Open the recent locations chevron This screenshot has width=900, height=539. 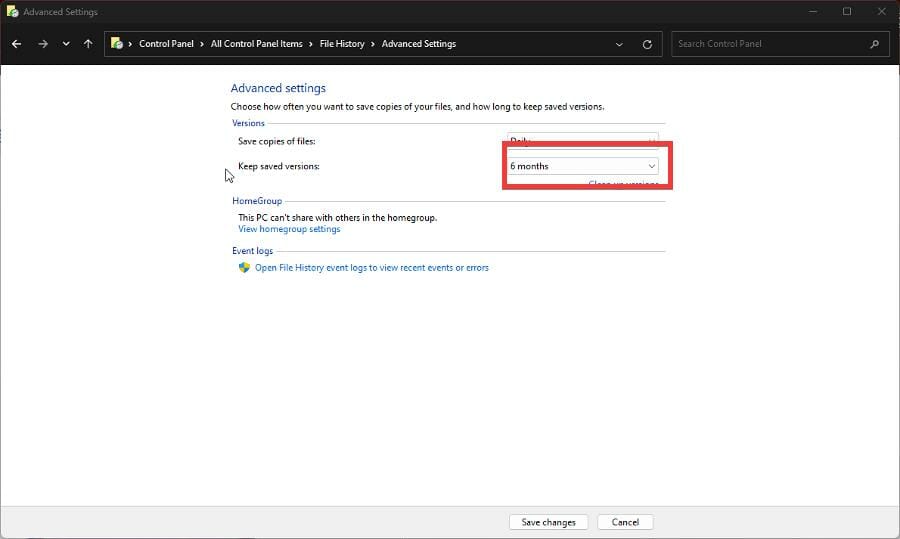pyautogui.click(x=66, y=44)
